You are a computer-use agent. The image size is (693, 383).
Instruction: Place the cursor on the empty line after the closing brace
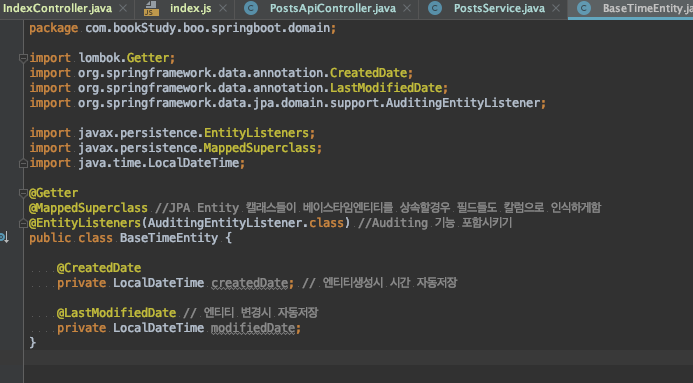click(358, 358)
